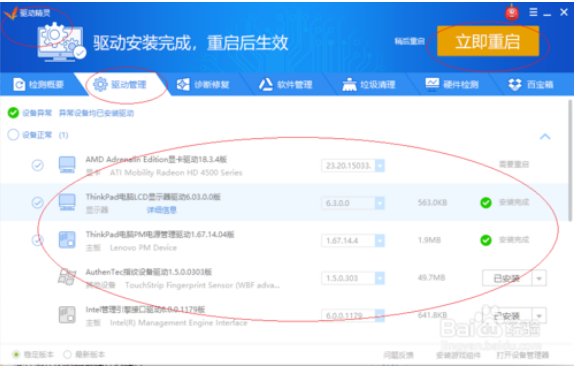
Task: Click the vertical scrollbar of driver list
Action: coord(571,161)
